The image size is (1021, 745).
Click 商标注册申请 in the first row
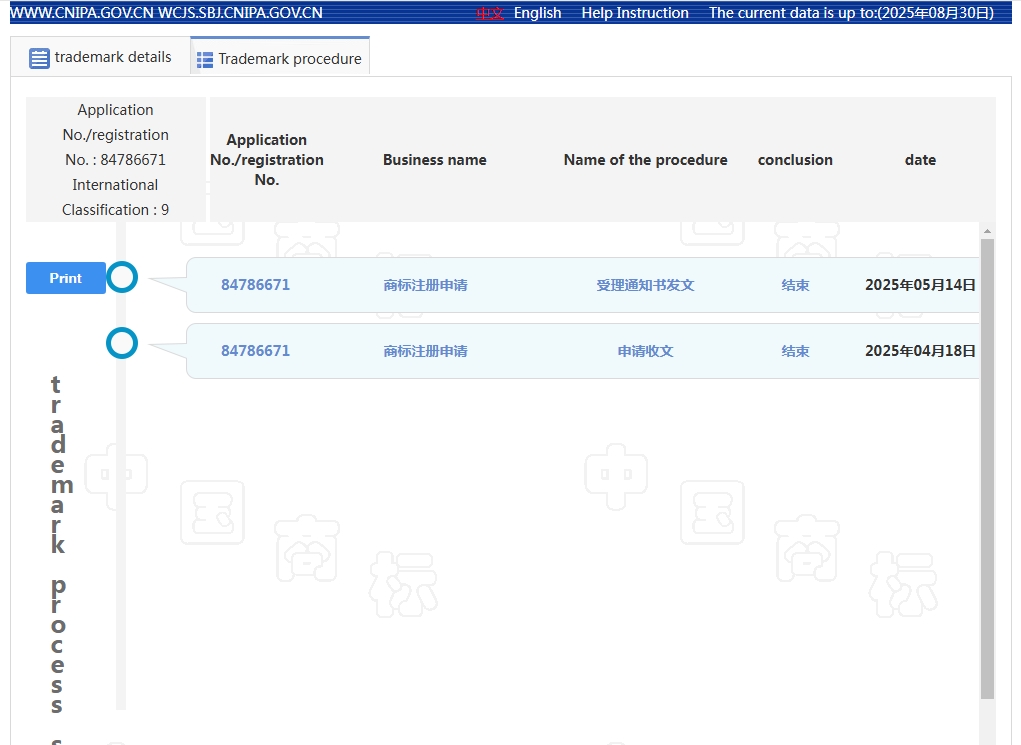425,285
